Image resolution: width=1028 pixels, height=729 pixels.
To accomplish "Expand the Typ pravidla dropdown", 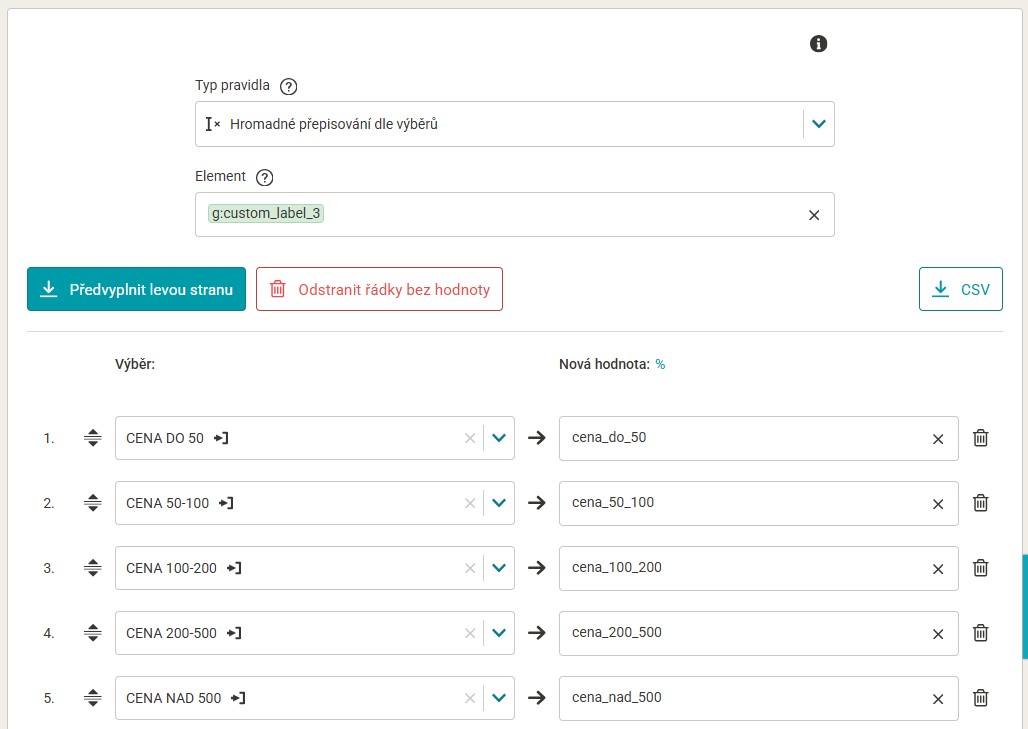I will coord(819,124).
